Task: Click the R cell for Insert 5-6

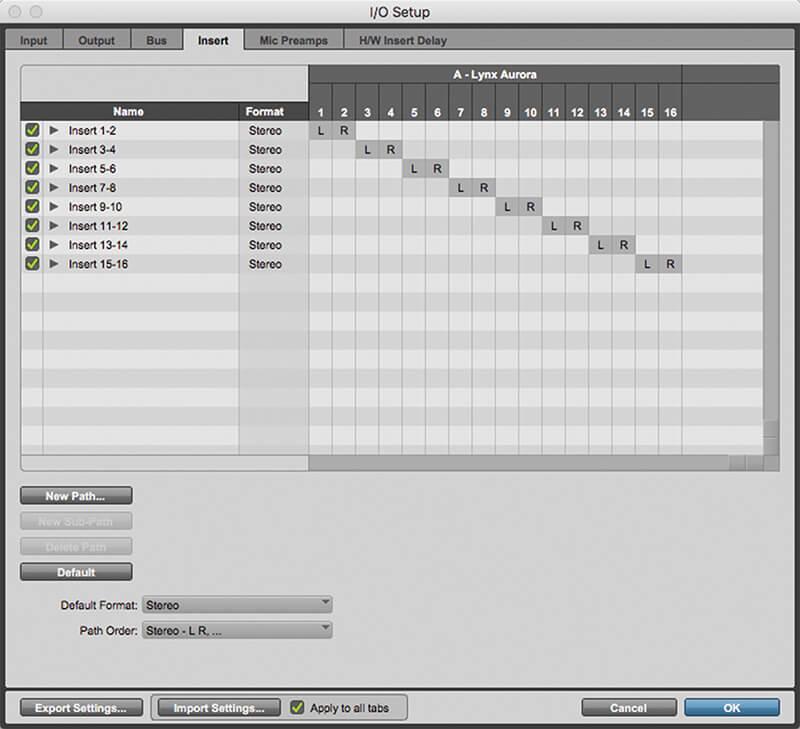Action: [x=438, y=169]
